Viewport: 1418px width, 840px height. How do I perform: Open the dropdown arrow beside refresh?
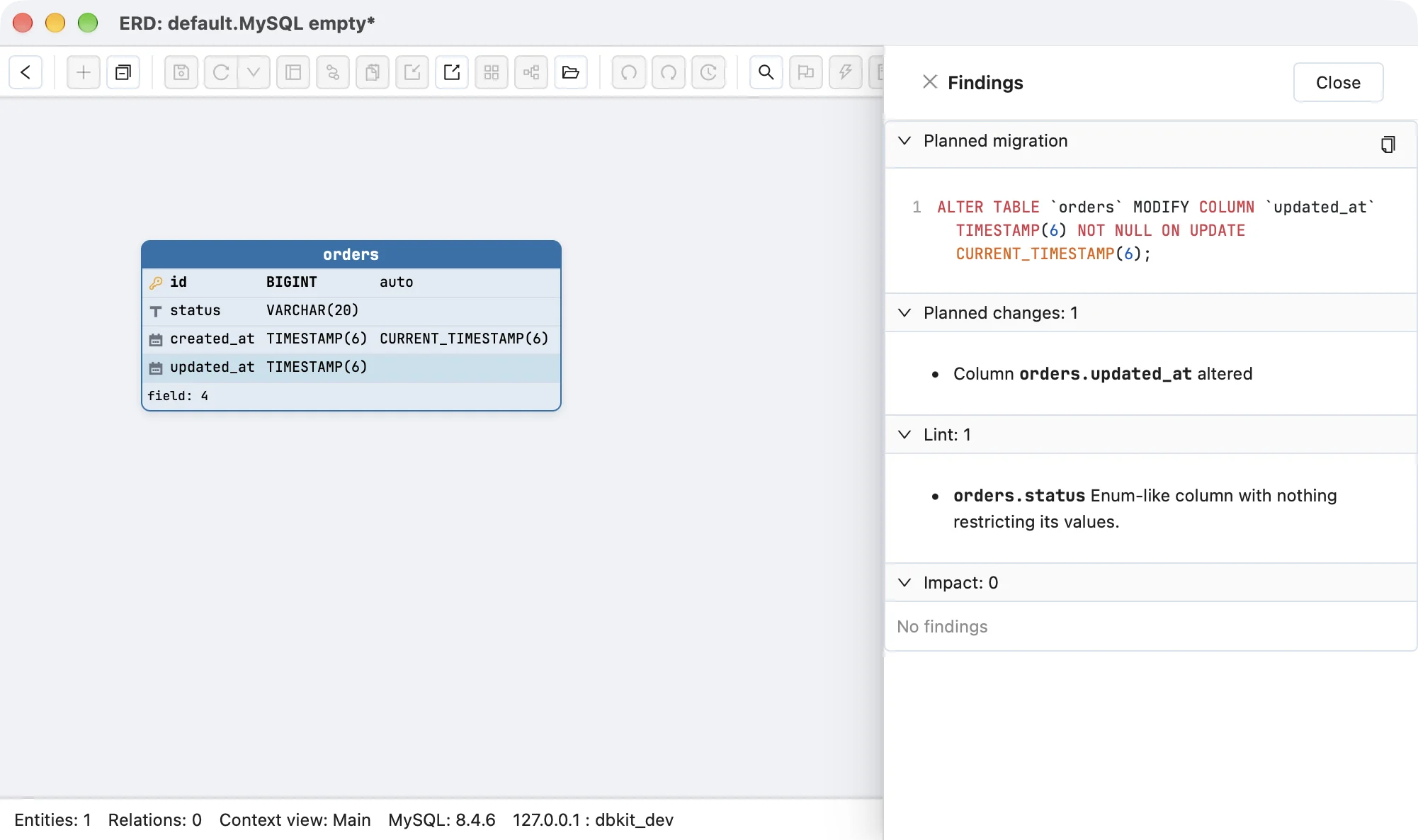(x=254, y=72)
